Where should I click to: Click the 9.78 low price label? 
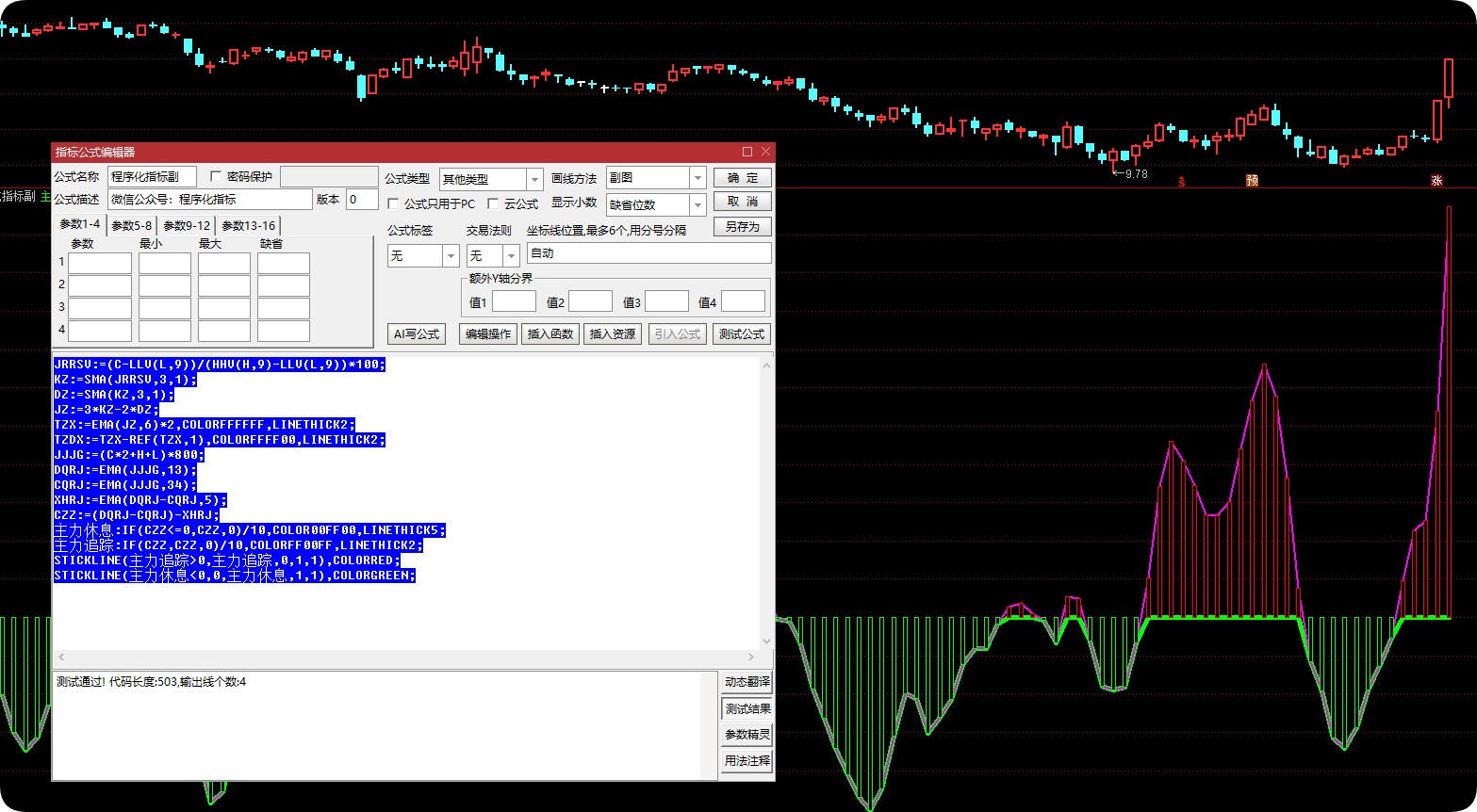(x=1136, y=174)
